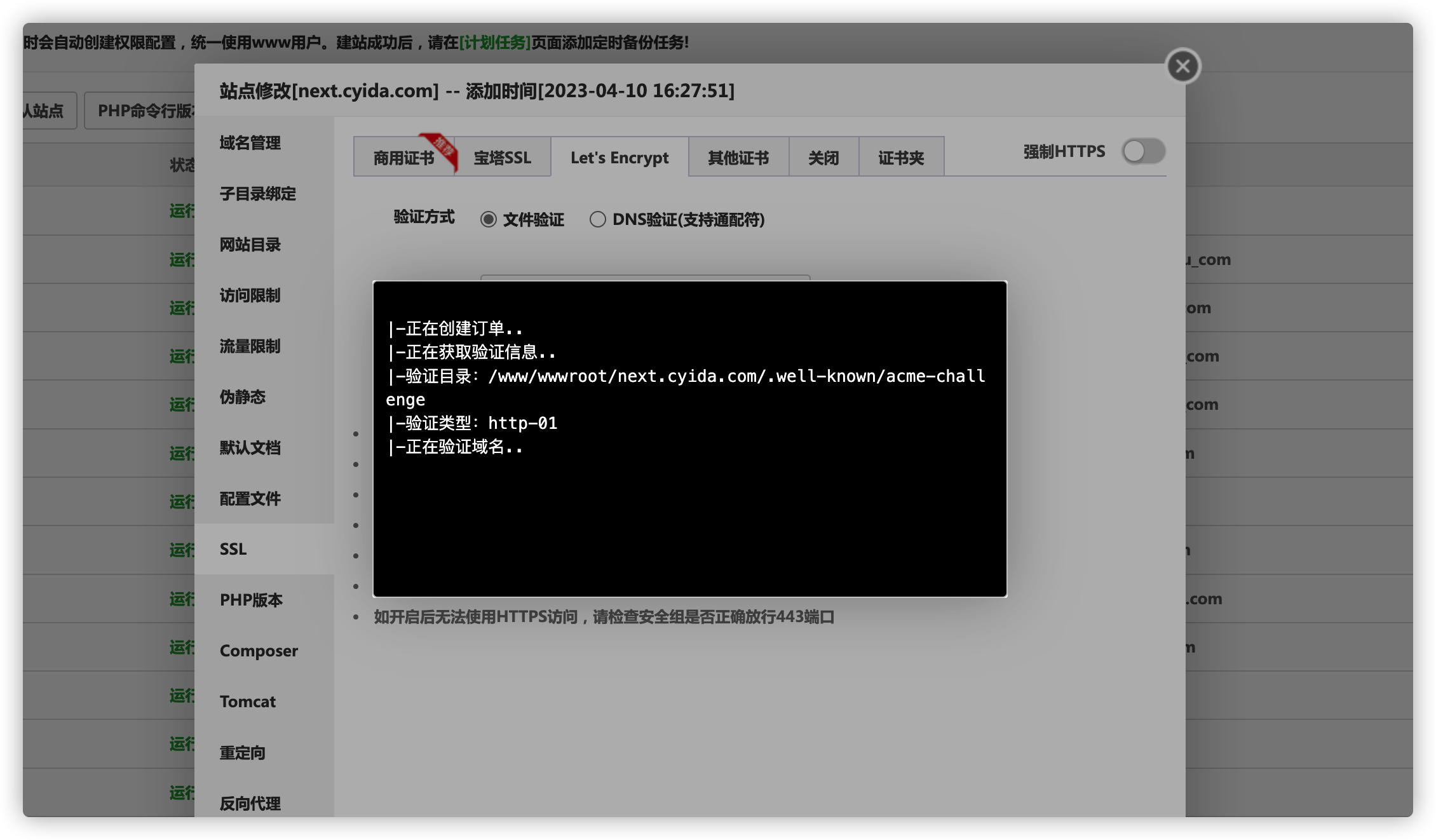Close the site modification dialog
The image size is (1436, 840).
click(1182, 66)
